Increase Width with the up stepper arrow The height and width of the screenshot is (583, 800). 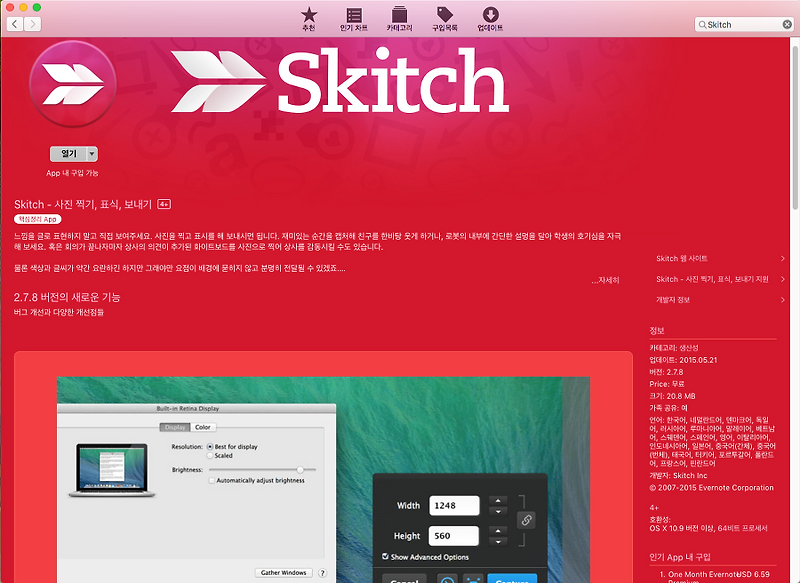pos(498,500)
